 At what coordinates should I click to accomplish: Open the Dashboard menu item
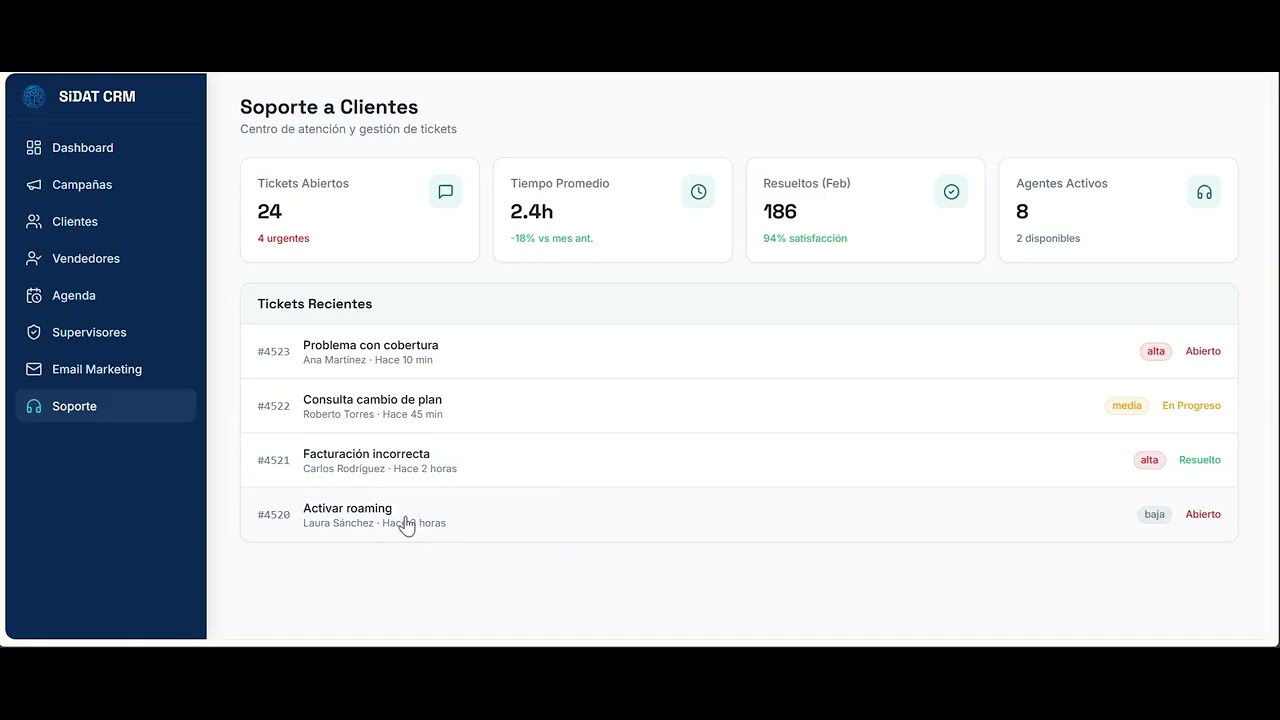pyautogui.click(x=106, y=147)
